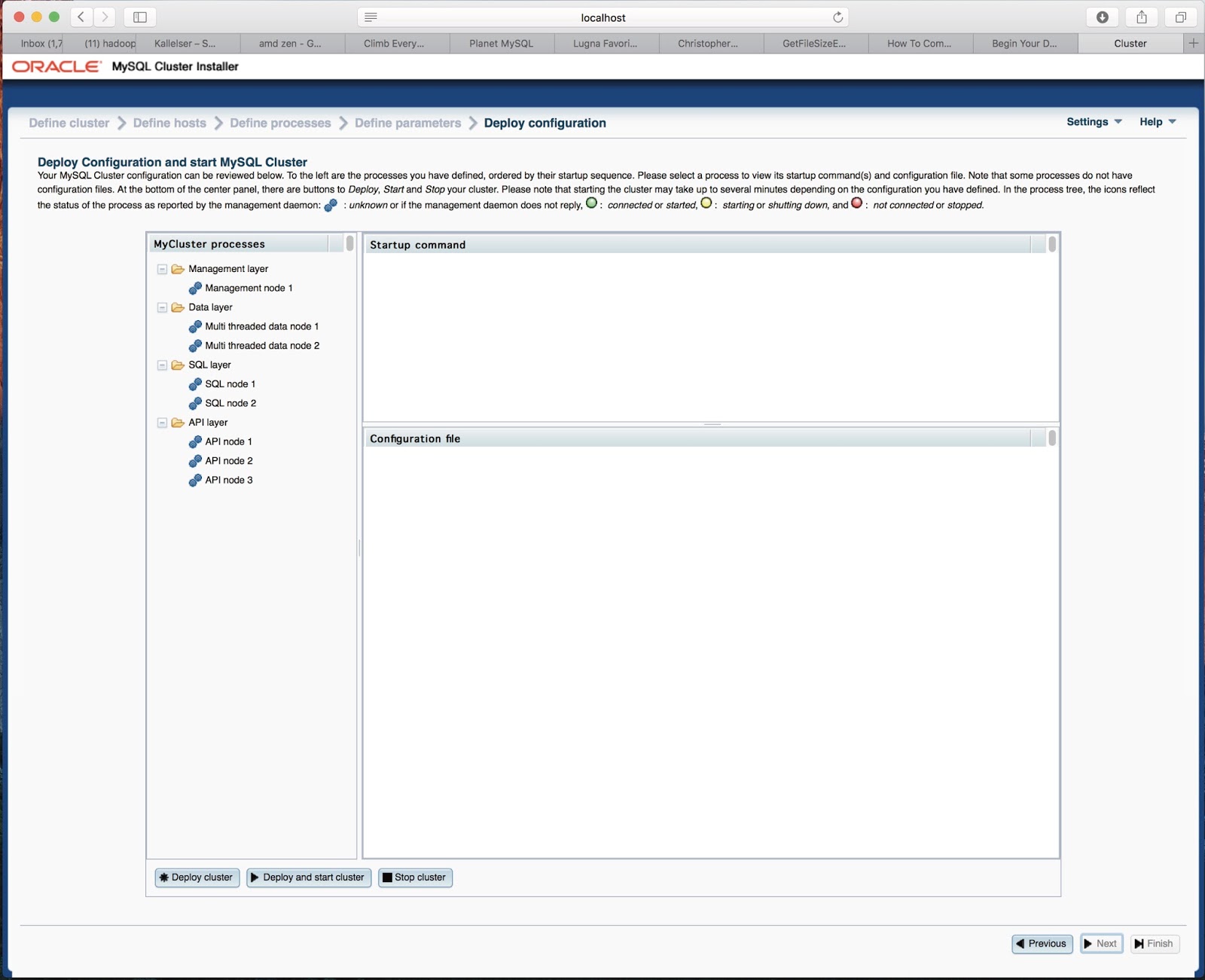The height and width of the screenshot is (980, 1205).
Task: Click the Data layer folder icon
Action: pyautogui.click(x=178, y=307)
